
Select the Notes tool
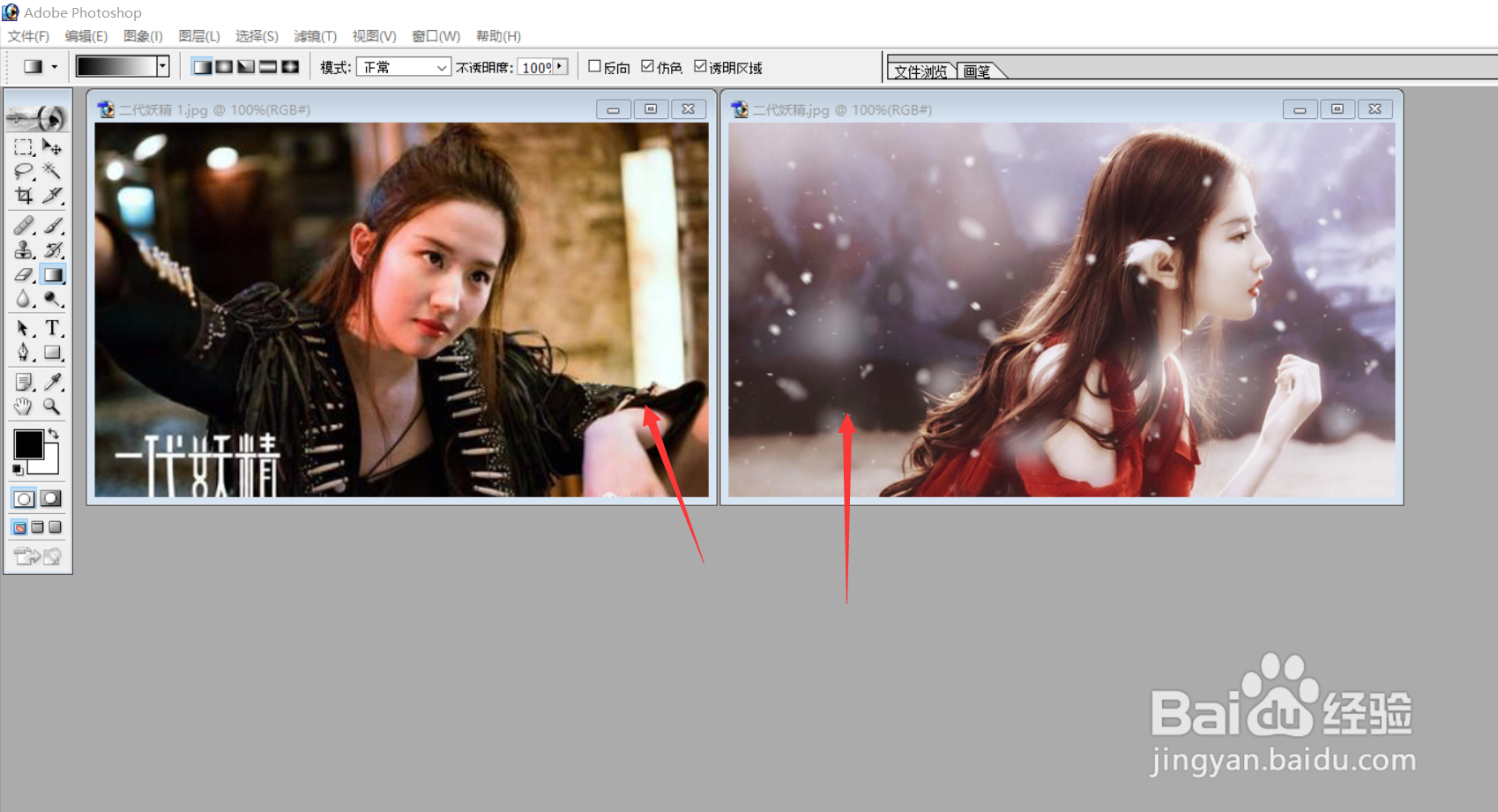(x=24, y=382)
